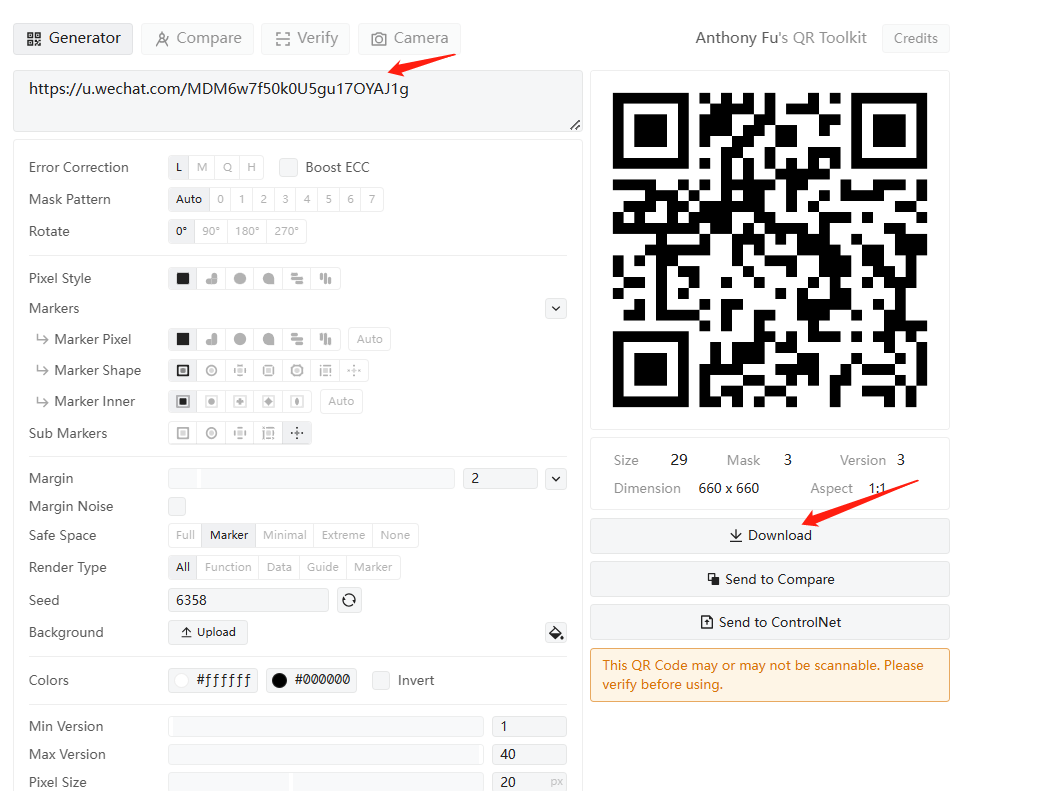This screenshot has width=1055, height=791.
Task: Set Safe Space to None
Action: coord(395,535)
